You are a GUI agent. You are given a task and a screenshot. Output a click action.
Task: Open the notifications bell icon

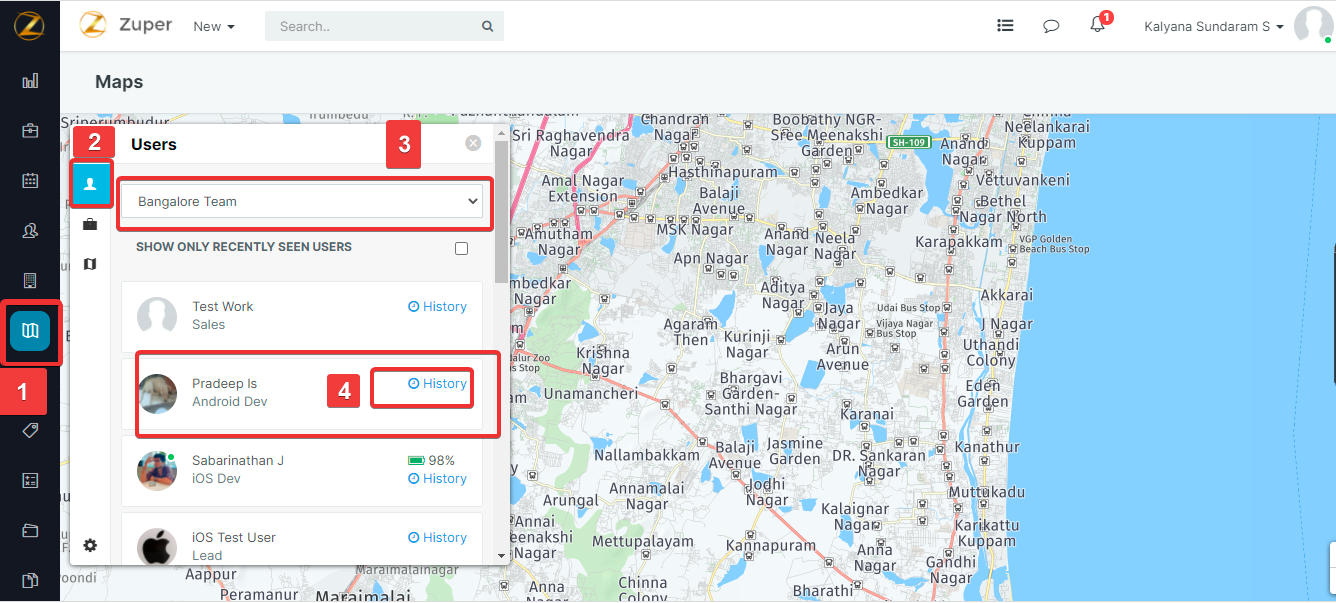click(1097, 27)
